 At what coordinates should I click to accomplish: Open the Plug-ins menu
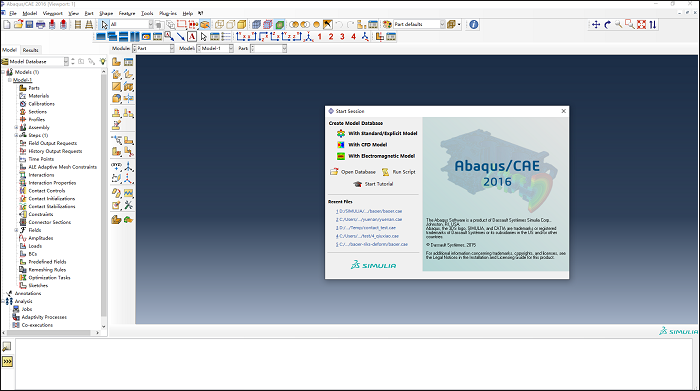coord(168,13)
